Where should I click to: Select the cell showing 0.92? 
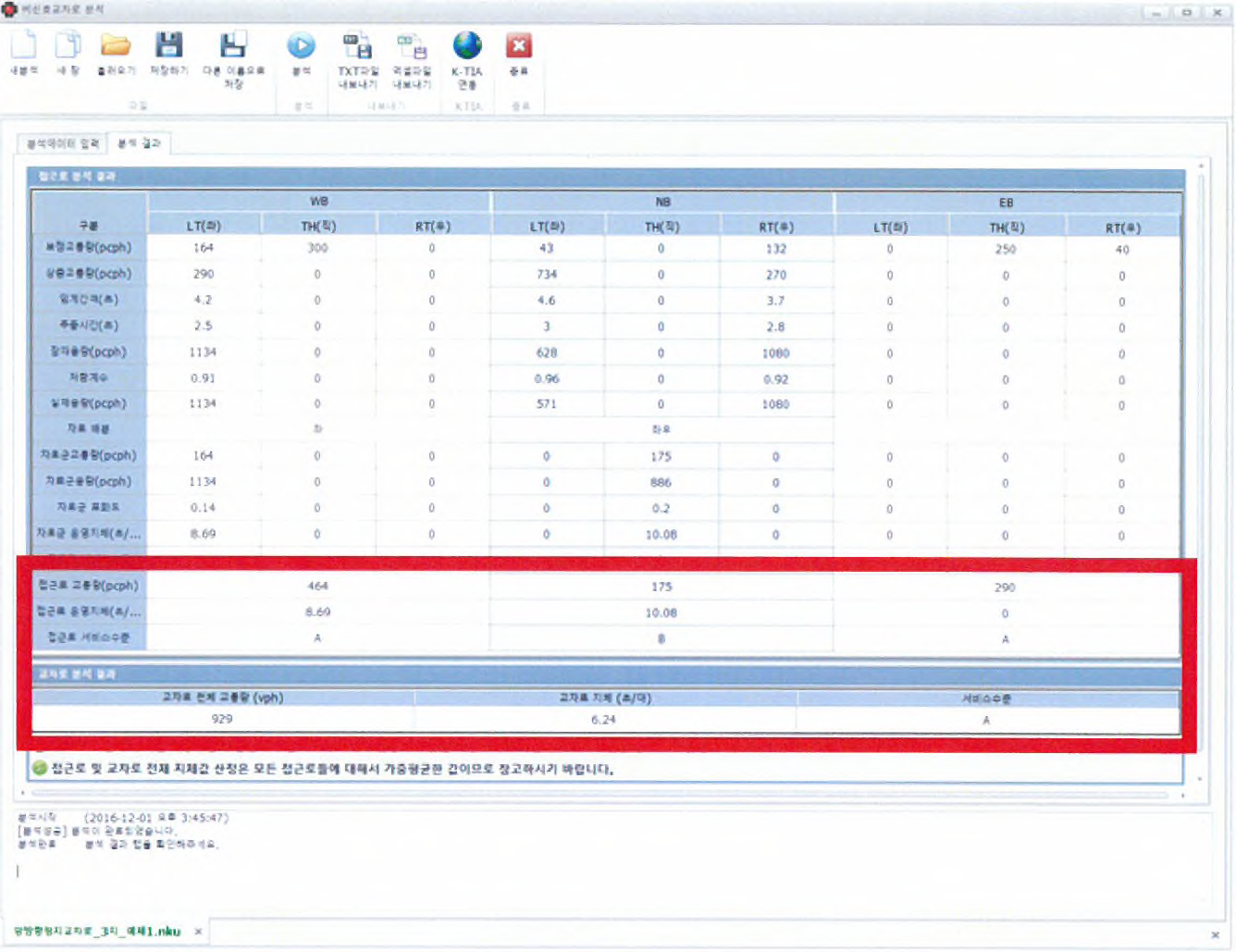(775, 379)
